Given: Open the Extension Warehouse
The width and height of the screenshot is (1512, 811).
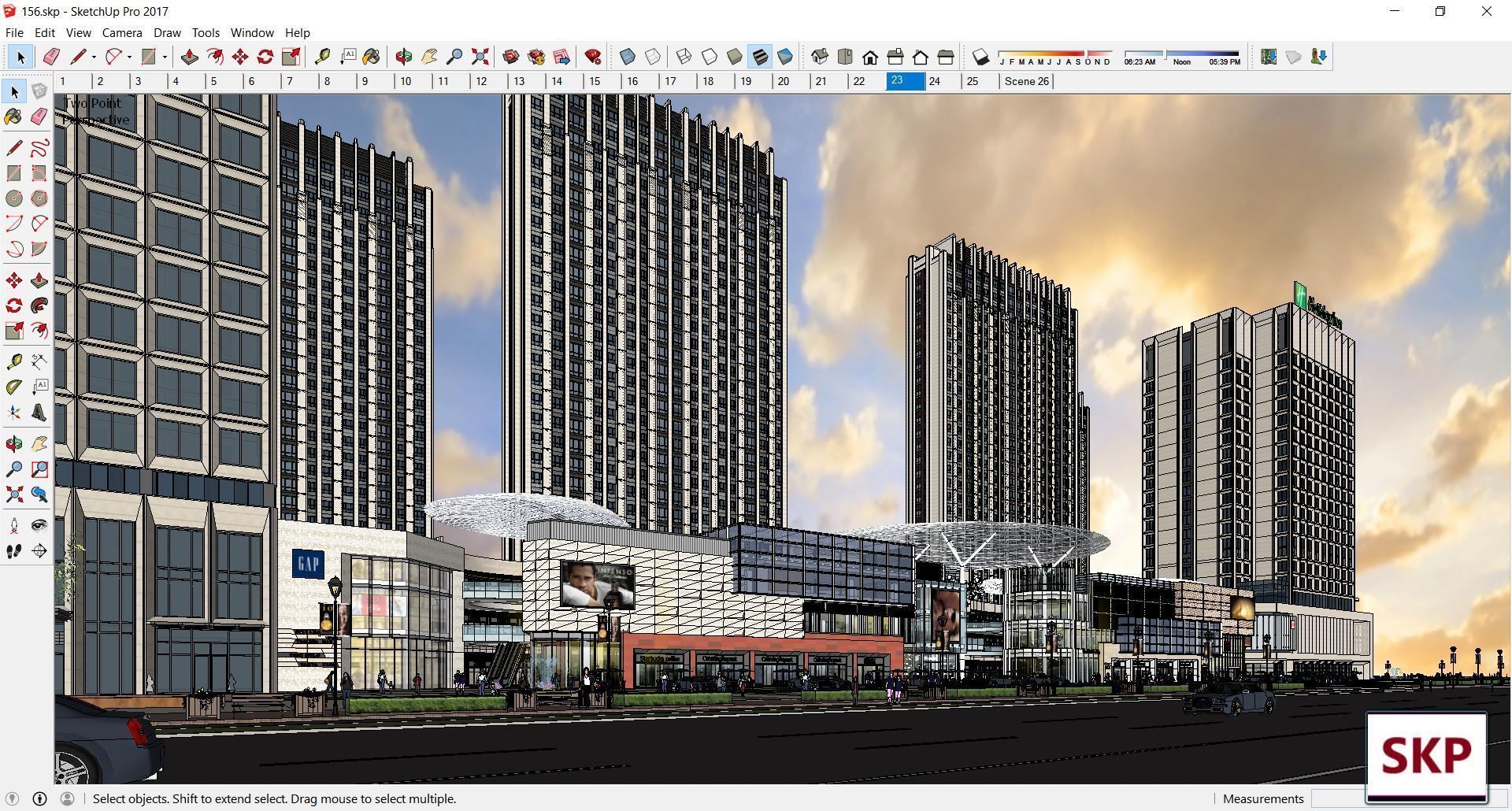Looking at the screenshot, I should click(x=536, y=57).
